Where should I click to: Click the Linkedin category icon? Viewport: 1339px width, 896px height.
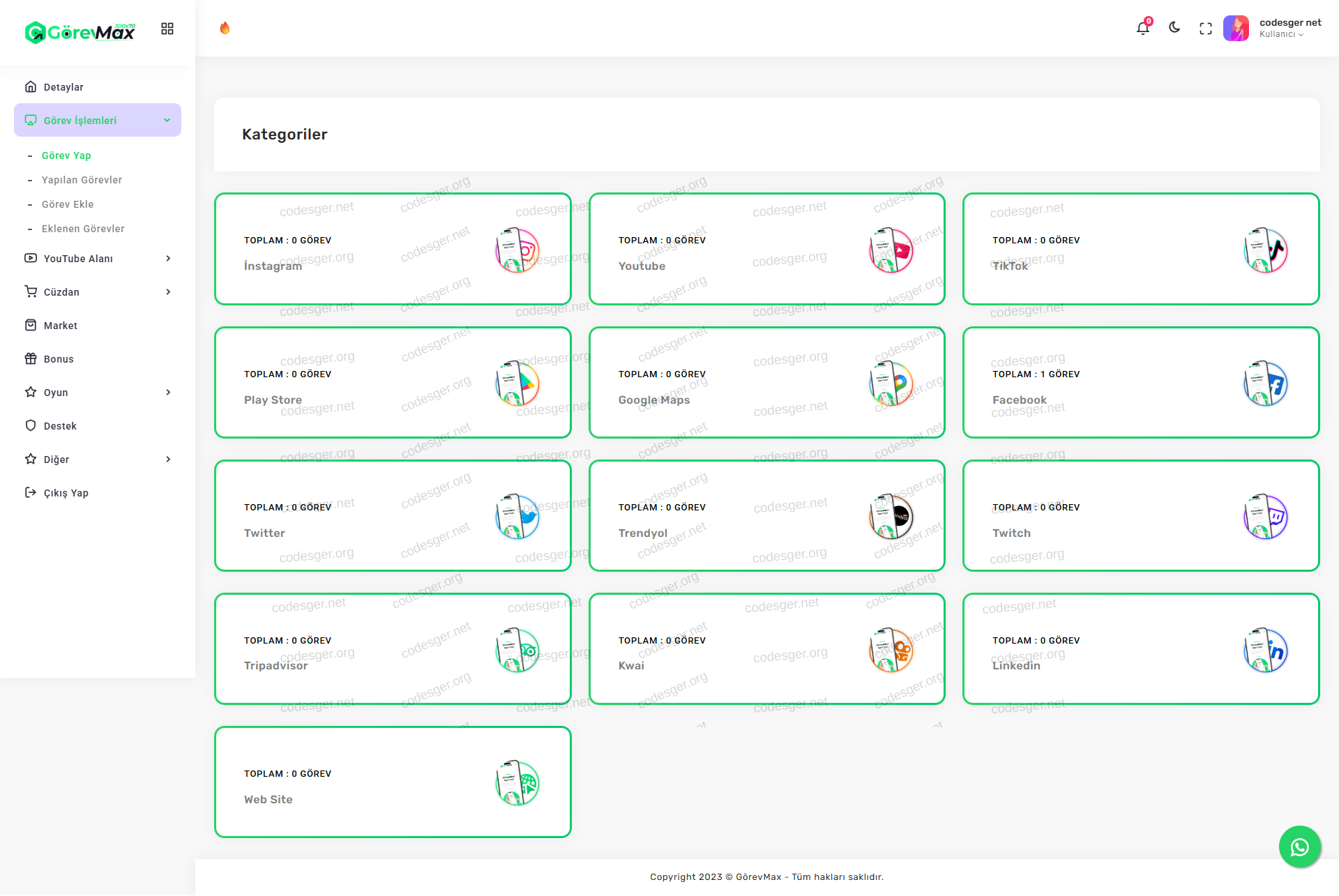1266,650
